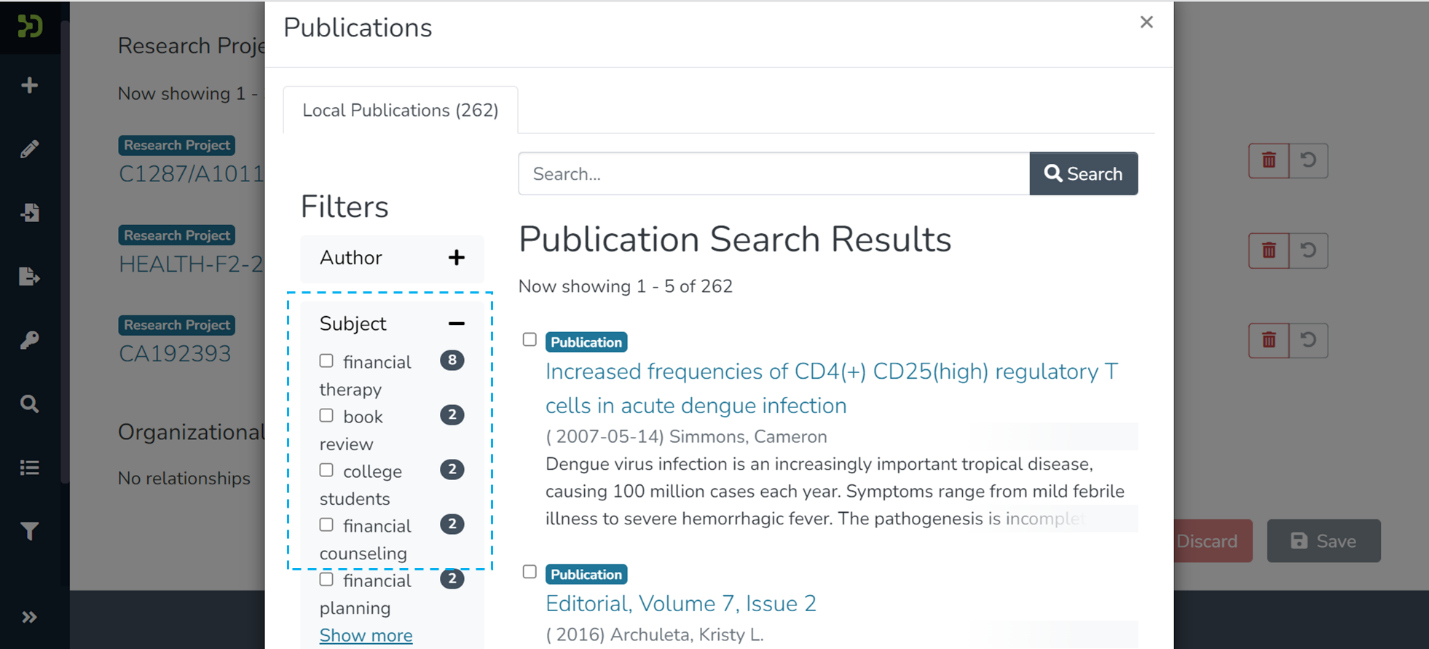The width and height of the screenshot is (1429, 649).
Task: Expand the Author filter section
Action: pos(456,258)
